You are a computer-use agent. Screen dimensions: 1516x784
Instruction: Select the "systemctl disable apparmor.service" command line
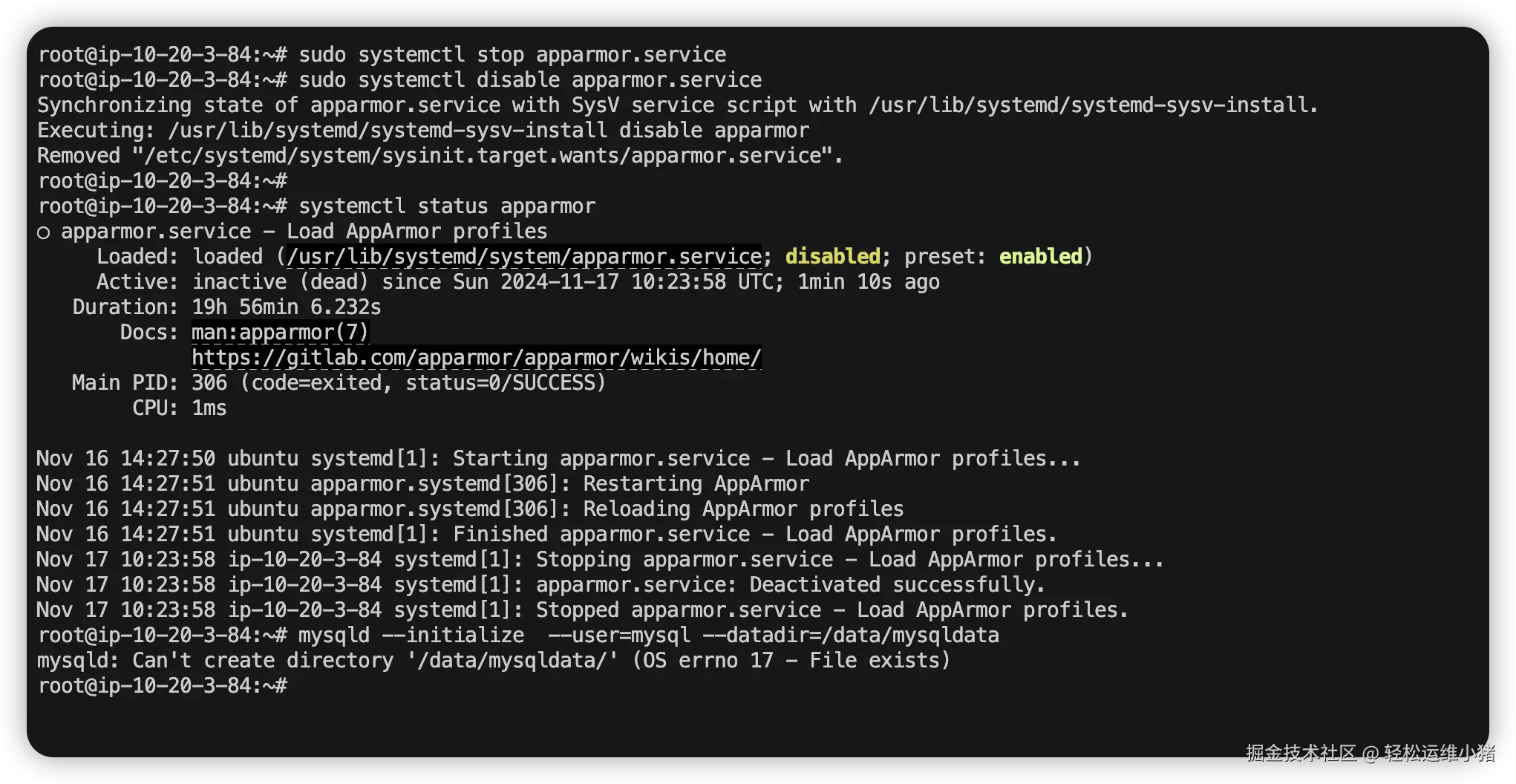click(x=529, y=80)
